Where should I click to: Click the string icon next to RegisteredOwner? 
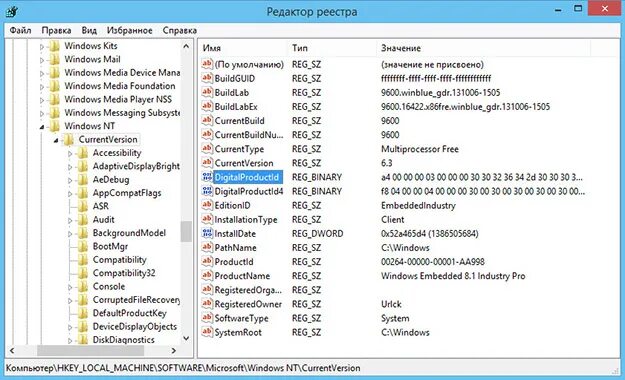pyautogui.click(x=207, y=304)
